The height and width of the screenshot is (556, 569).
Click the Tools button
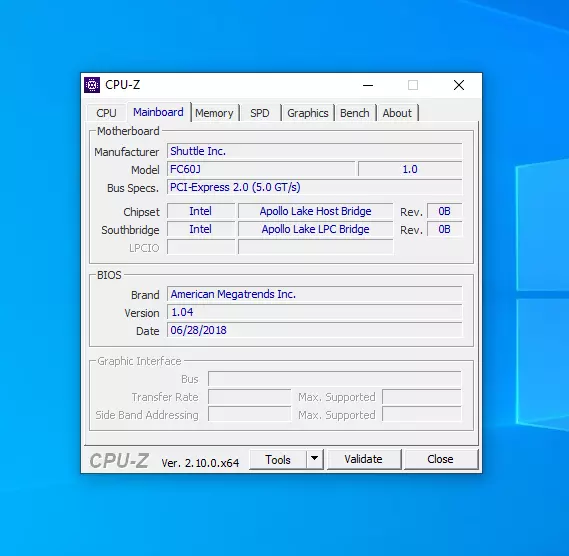tap(278, 459)
